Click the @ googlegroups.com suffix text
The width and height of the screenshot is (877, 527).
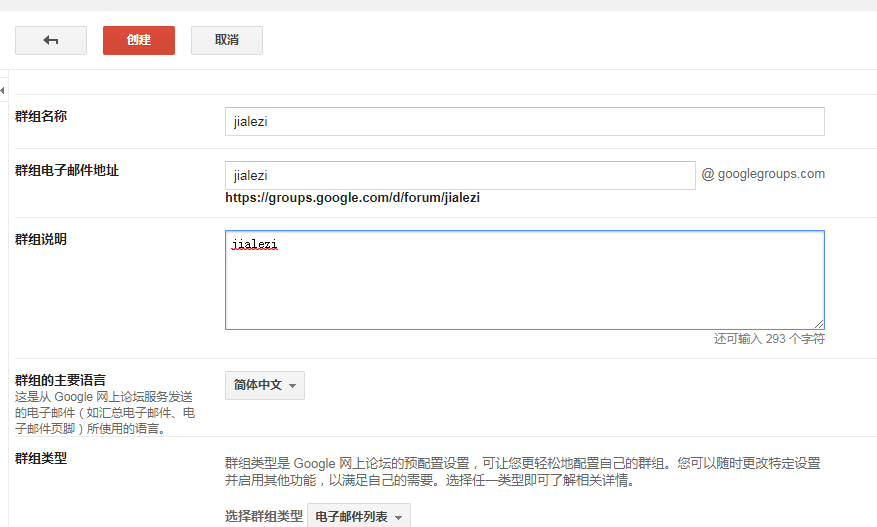click(x=763, y=174)
